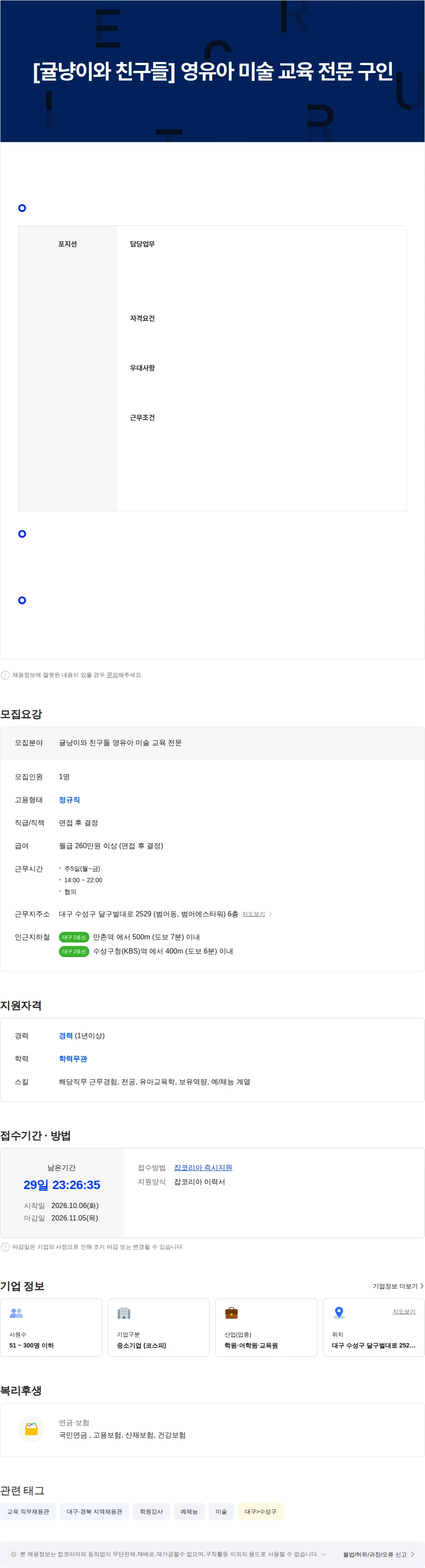The image size is (425, 1568).
Task: Select the 대구·경북 지역채용관 tag
Action: (x=94, y=1511)
